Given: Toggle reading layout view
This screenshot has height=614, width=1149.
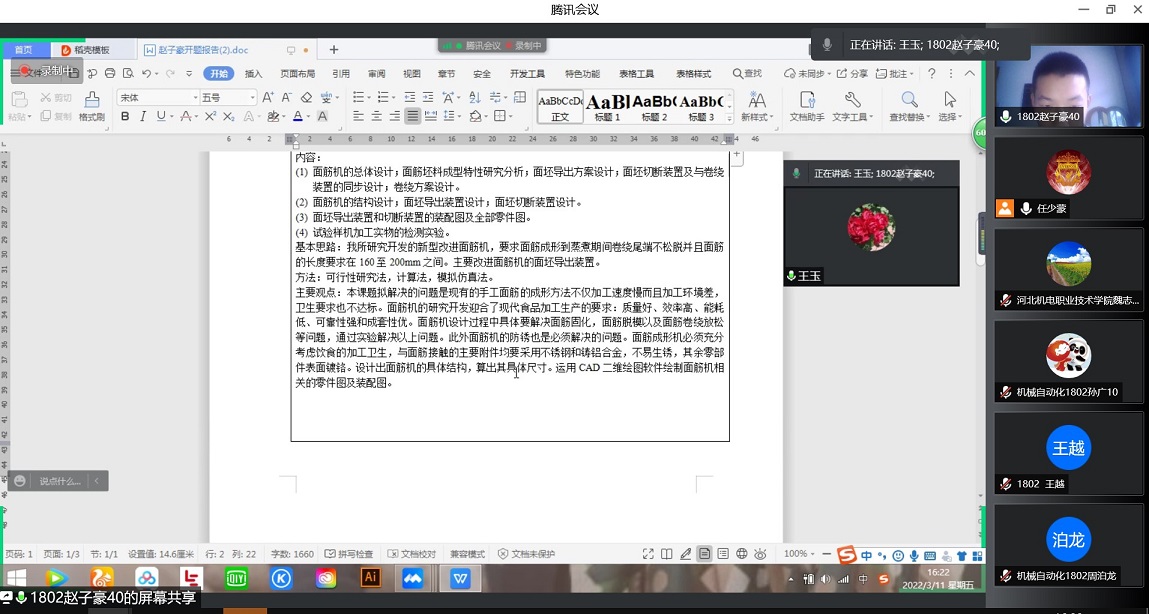Looking at the screenshot, I should [667, 554].
